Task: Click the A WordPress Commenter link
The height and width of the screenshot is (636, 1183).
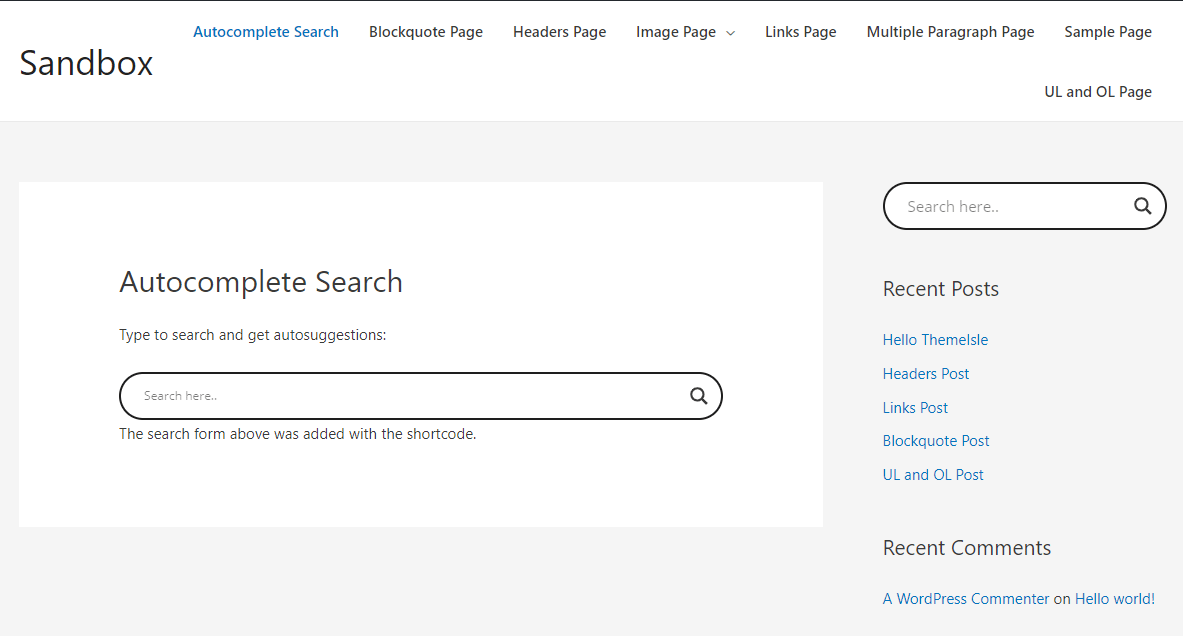Action: [x=965, y=598]
